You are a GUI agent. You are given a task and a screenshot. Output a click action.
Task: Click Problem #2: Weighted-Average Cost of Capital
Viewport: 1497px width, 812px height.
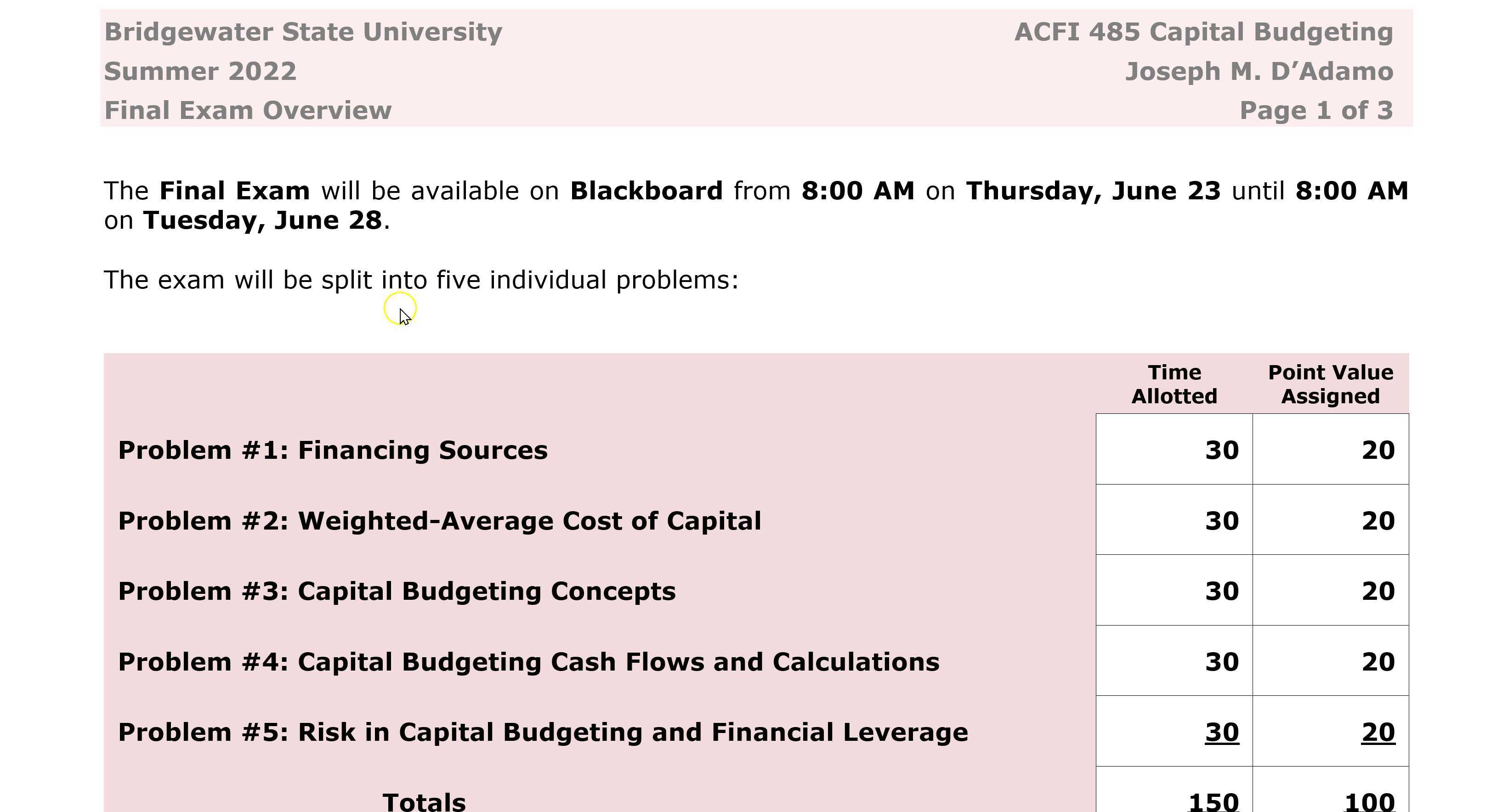click(x=439, y=520)
